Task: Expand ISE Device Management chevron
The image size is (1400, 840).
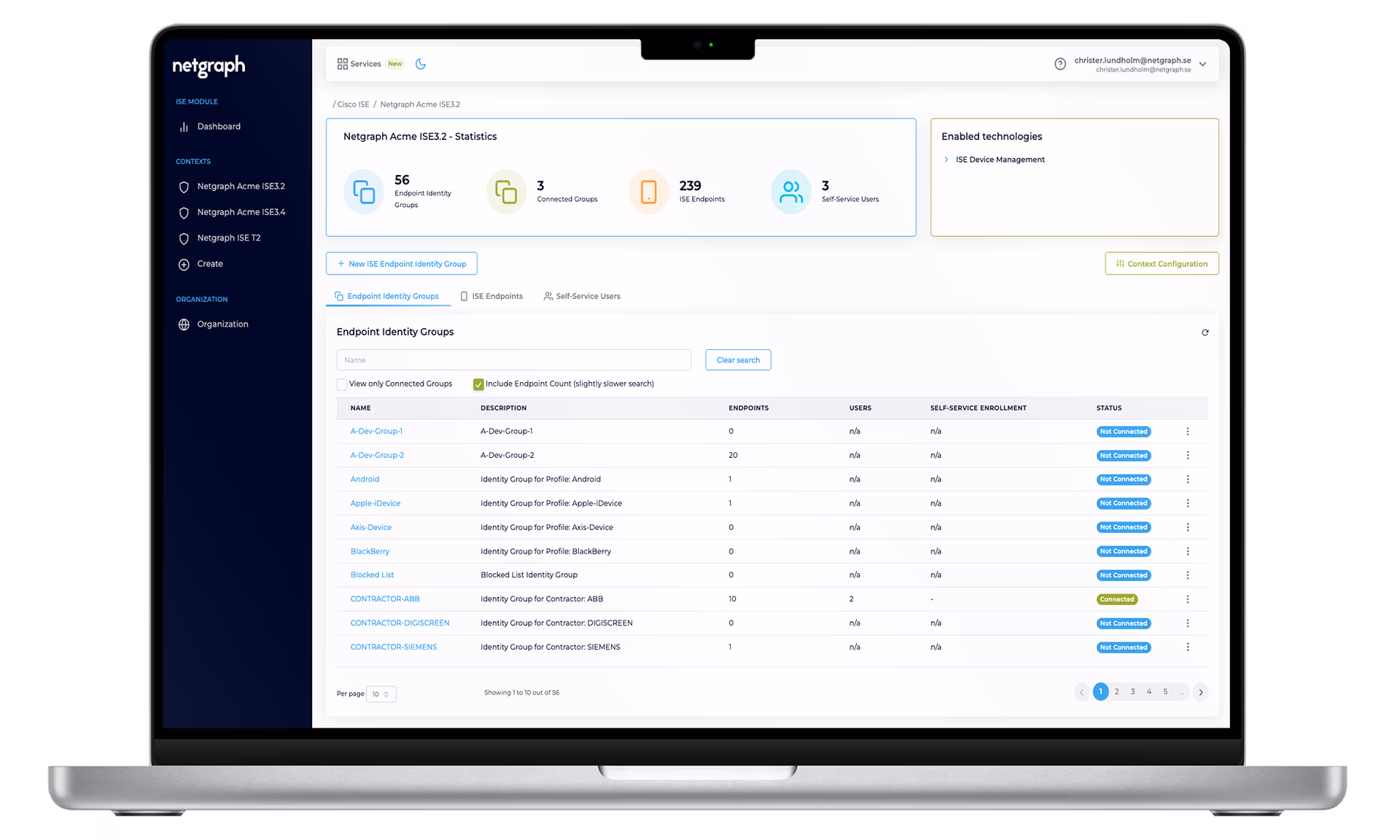Action: click(x=946, y=160)
